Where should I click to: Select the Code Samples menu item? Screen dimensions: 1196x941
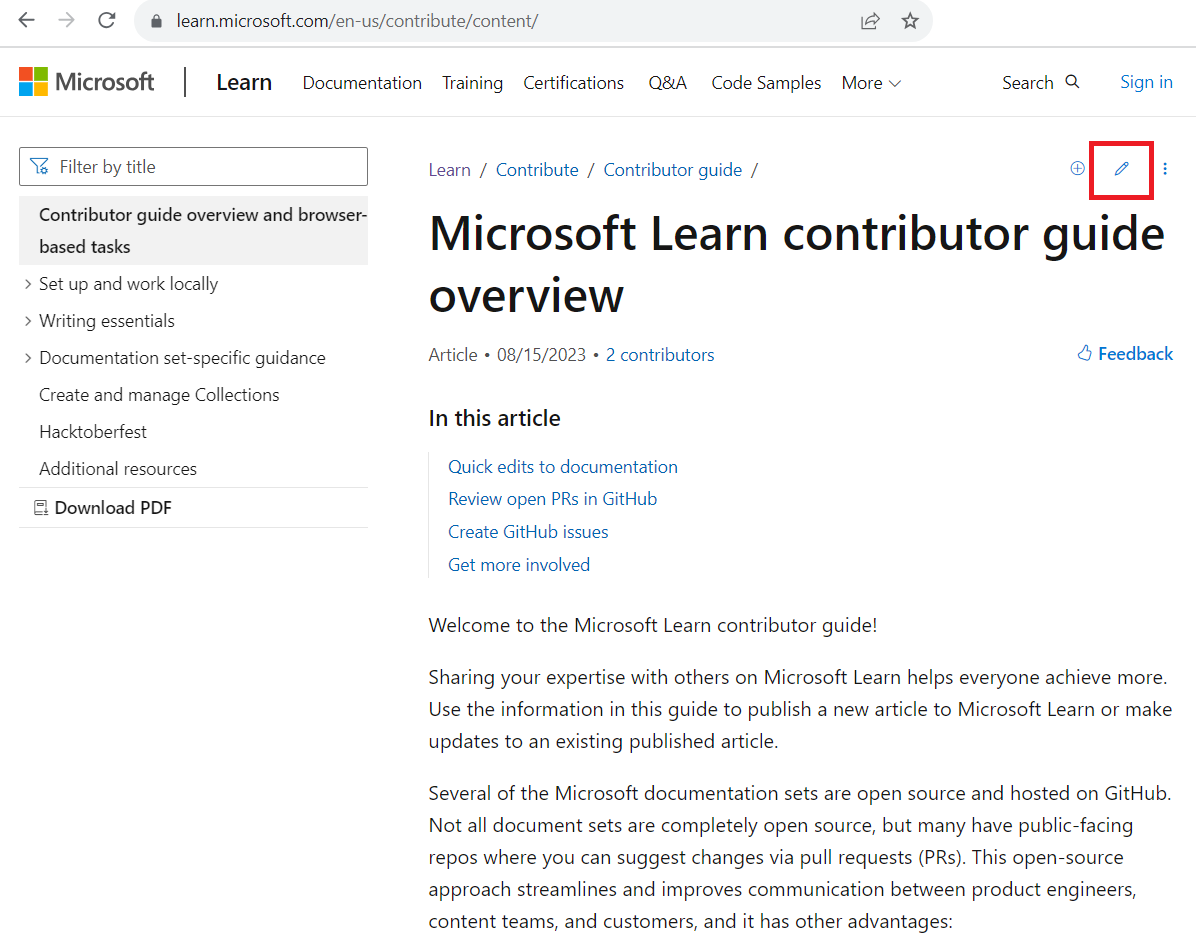coord(765,83)
